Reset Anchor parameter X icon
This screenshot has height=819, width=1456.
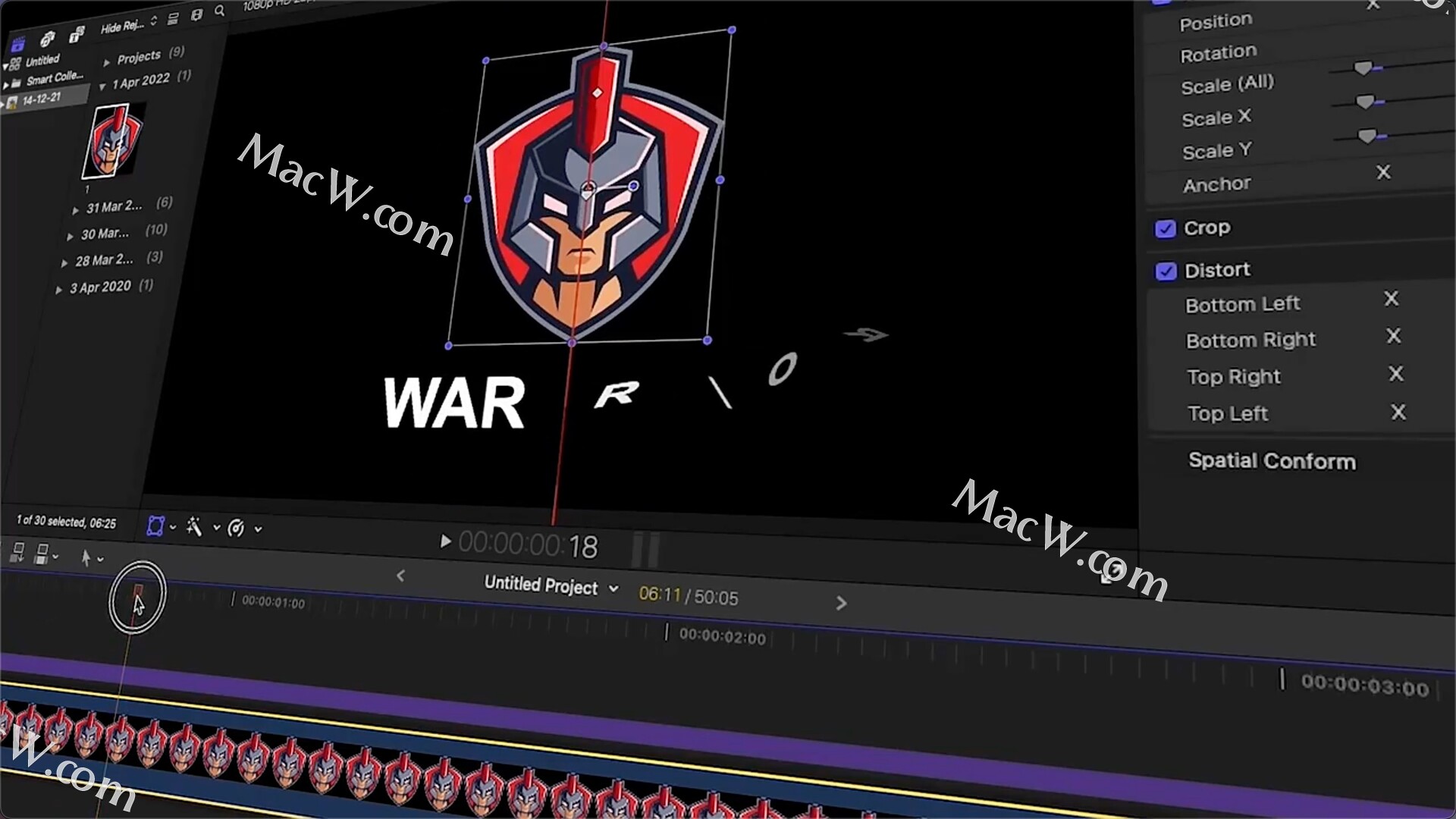1384,172
